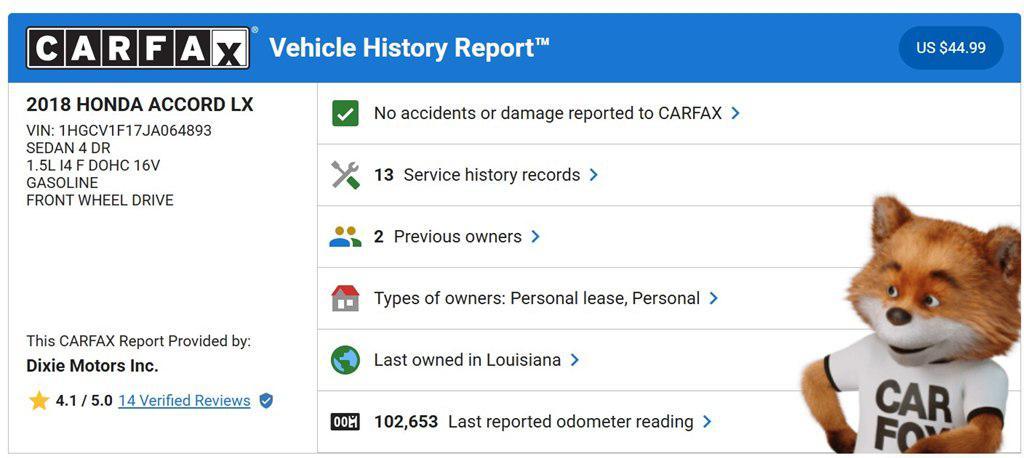Click the Dixie Motors Inc. dealer name
Image resolution: width=1024 pixels, height=458 pixels.
click(x=92, y=366)
